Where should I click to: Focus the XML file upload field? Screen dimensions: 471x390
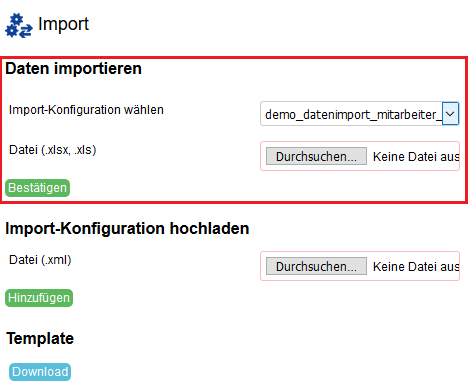(360, 266)
